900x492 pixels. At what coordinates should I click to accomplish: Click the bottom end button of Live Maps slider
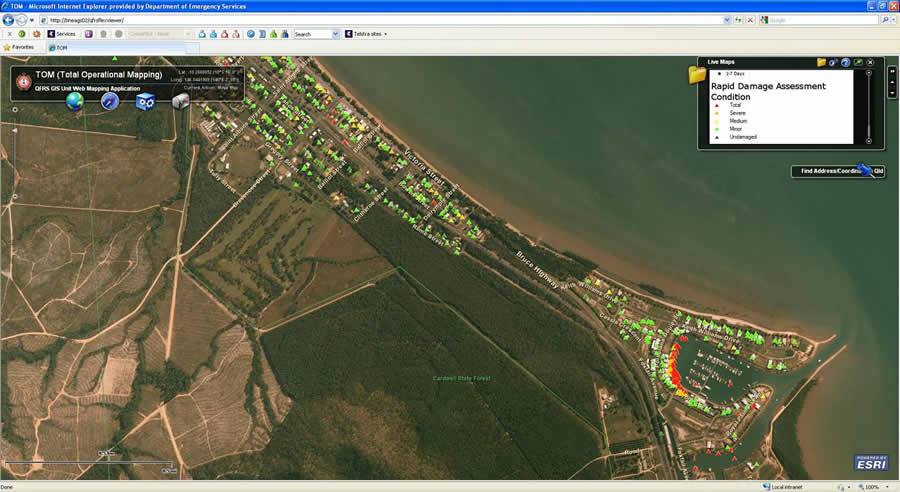pyautogui.click(x=868, y=141)
